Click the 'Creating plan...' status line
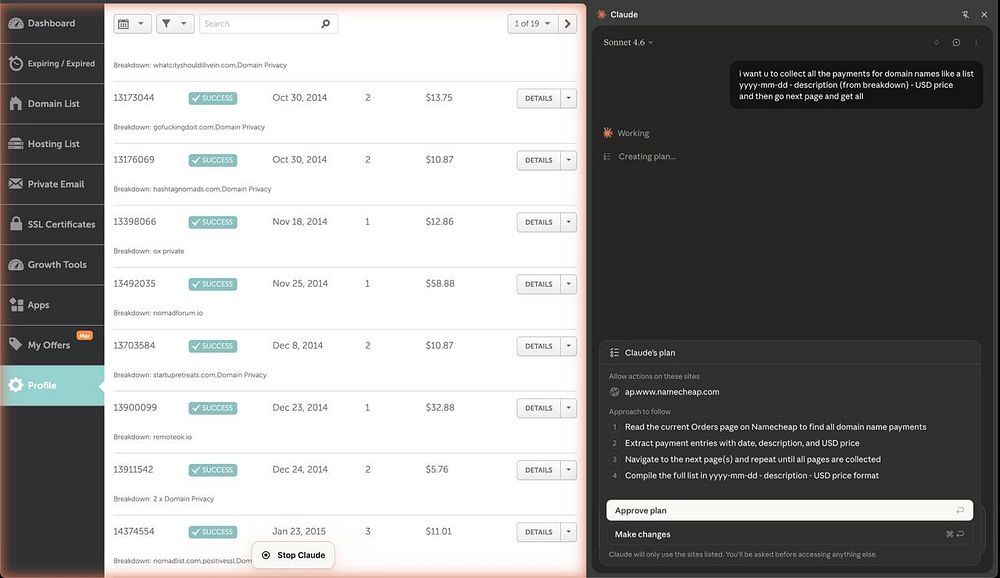The image size is (1000, 578). tap(647, 156)
